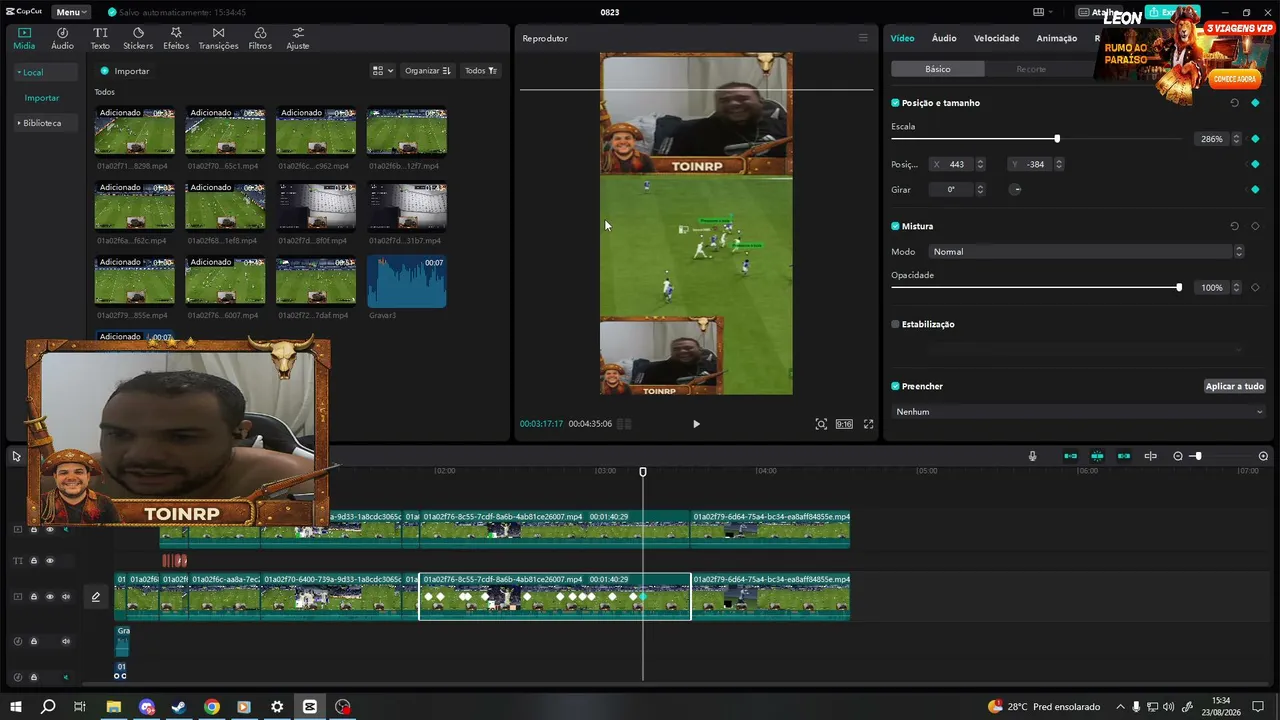Click the player options hamburger icon
The width and height of the screenshot is (1280, 720).
click(863, 38)
